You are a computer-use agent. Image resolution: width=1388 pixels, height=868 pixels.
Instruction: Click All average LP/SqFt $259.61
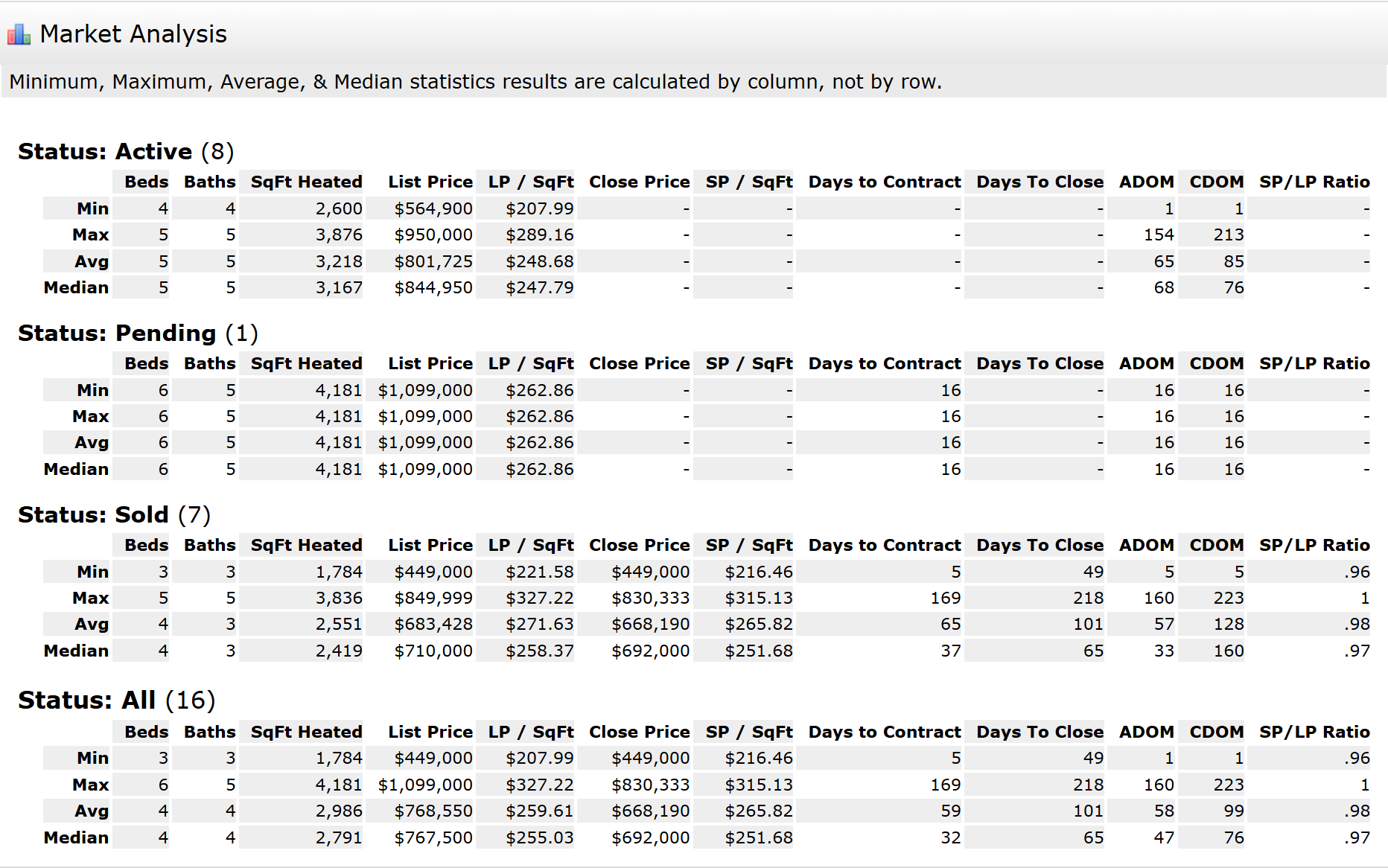(x=540, y=811)
